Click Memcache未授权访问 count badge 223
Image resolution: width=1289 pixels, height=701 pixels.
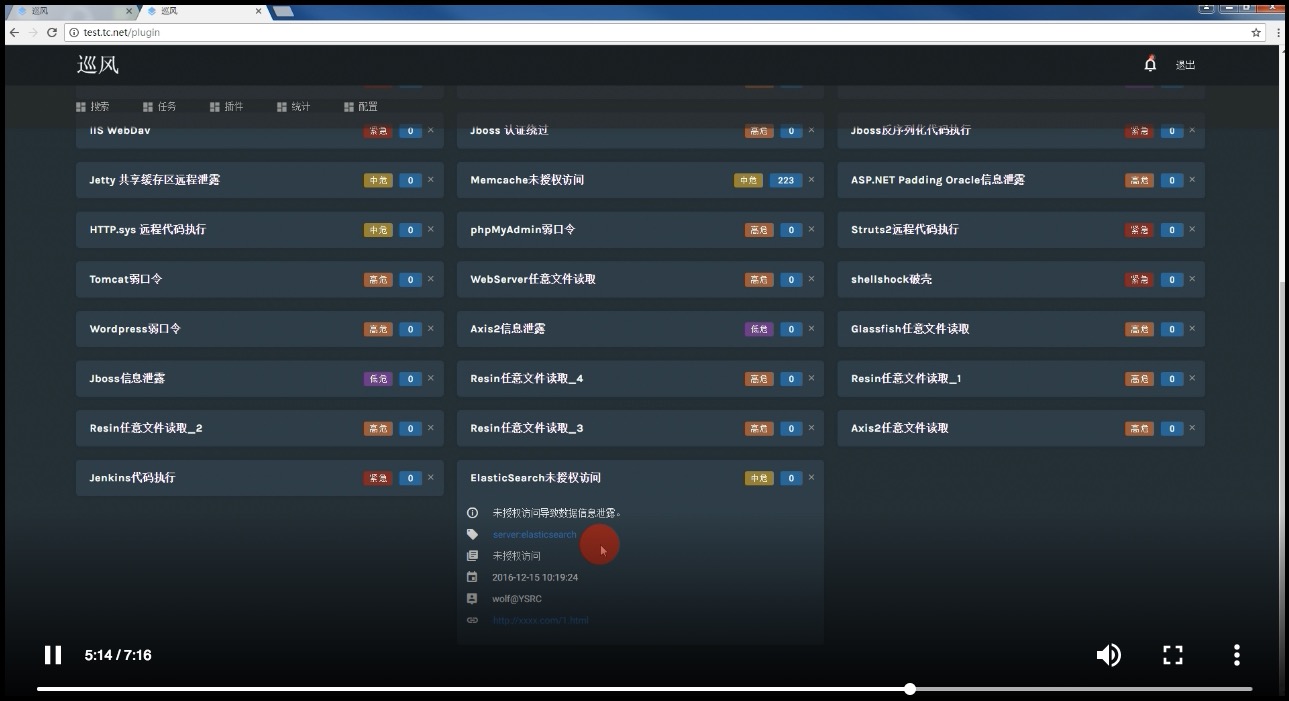786,180
